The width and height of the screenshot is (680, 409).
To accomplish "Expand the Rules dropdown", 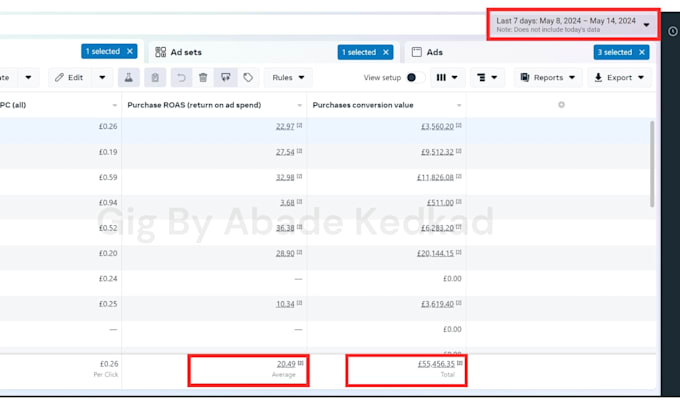I will [288, 78].
